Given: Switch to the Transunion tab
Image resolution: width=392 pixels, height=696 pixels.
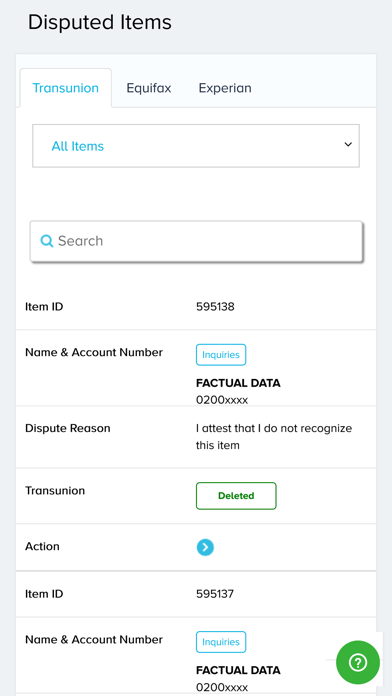Looking at the screenshot, I should point(66,88).
